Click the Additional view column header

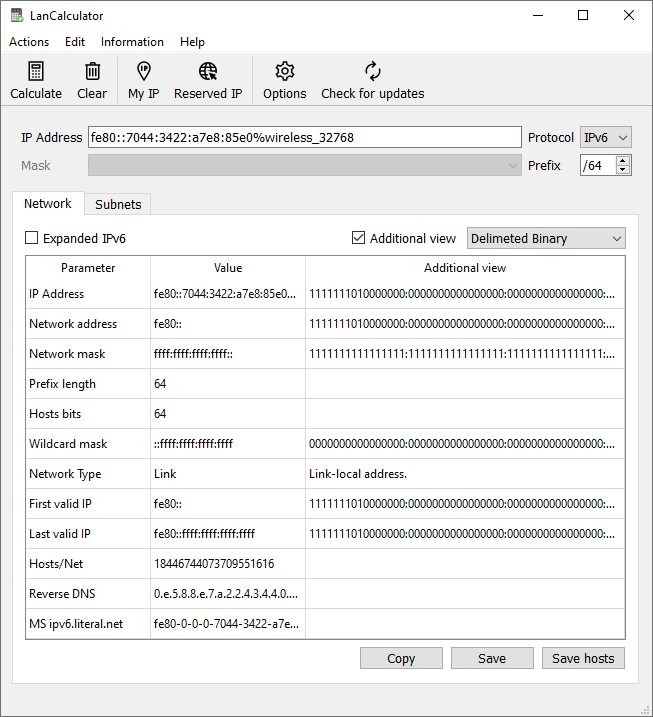[x=465, y=268]
